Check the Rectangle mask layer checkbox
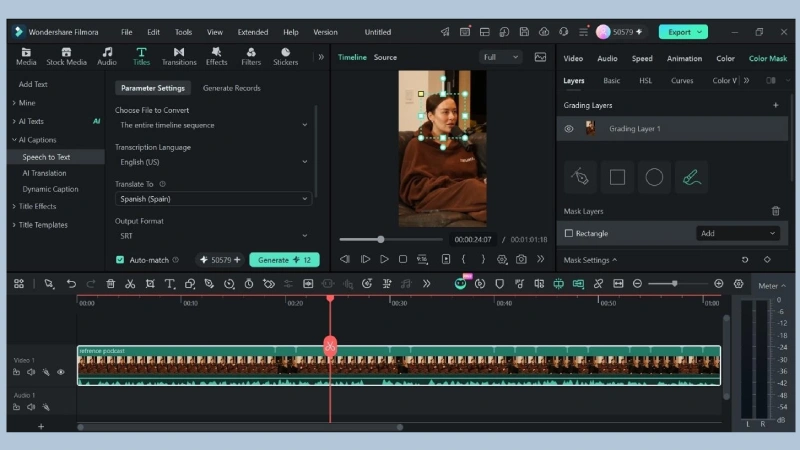The image size is (800, 450). pos(568,233)
